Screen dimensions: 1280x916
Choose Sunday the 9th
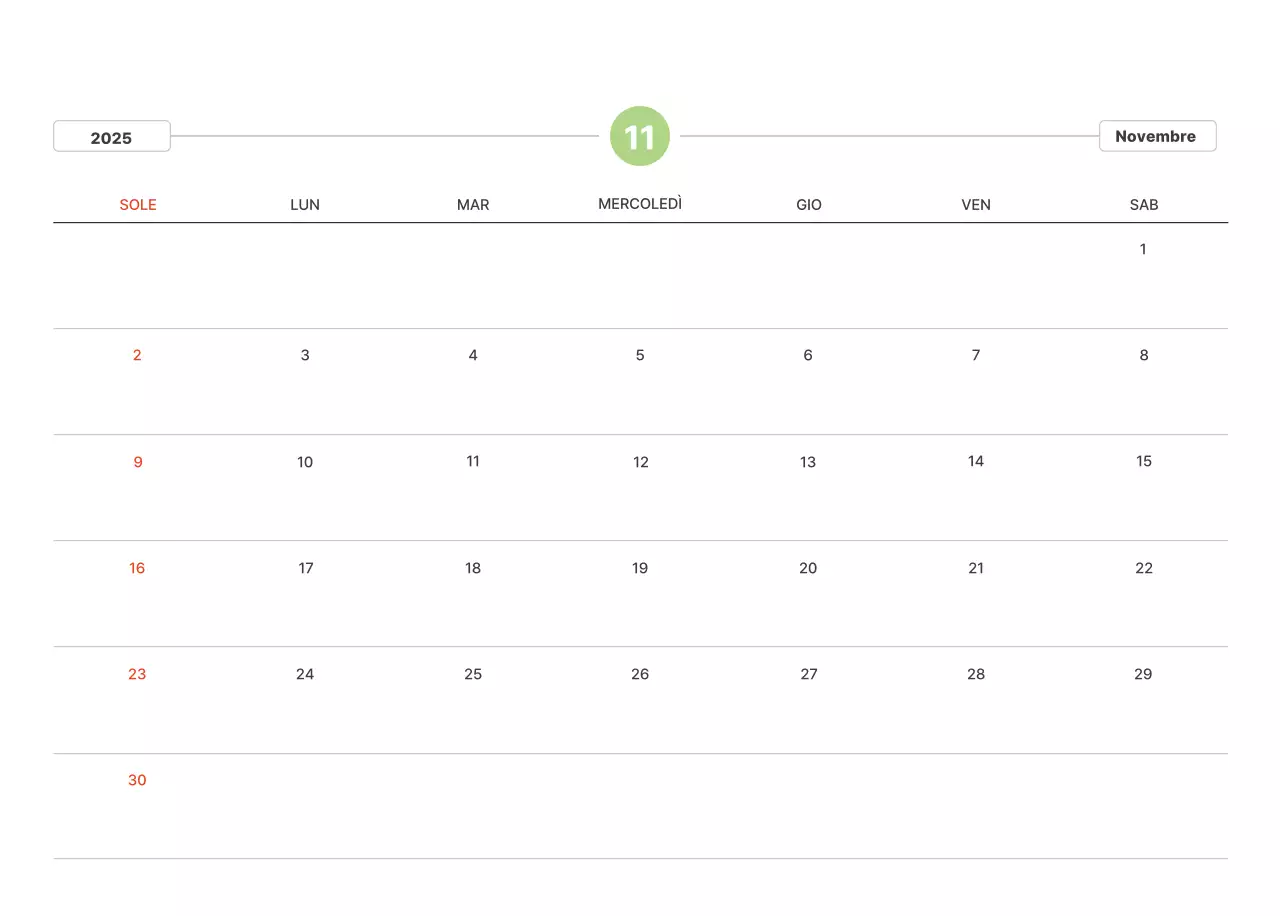point(138,462)
